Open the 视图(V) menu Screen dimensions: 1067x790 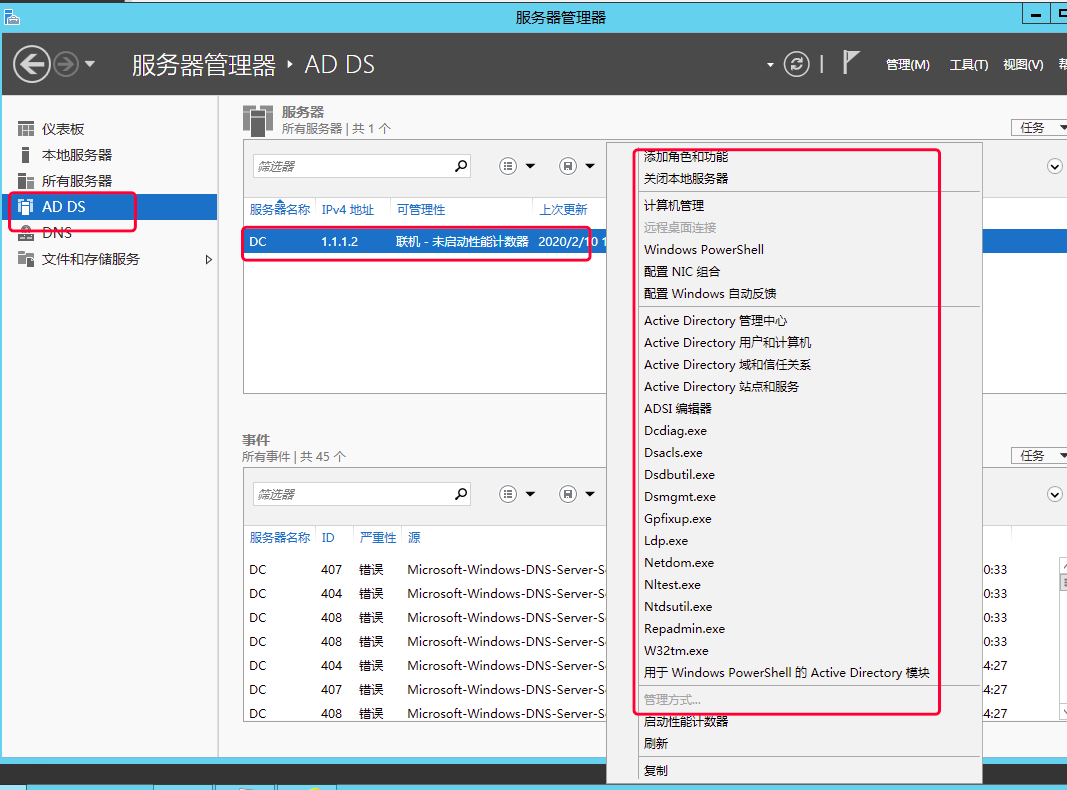coord(1023,65)
